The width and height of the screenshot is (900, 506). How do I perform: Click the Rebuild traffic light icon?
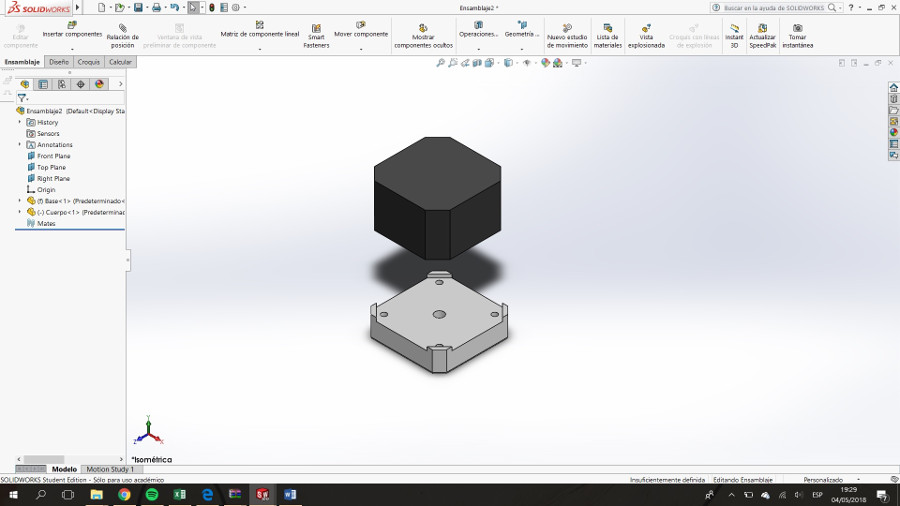212,7
